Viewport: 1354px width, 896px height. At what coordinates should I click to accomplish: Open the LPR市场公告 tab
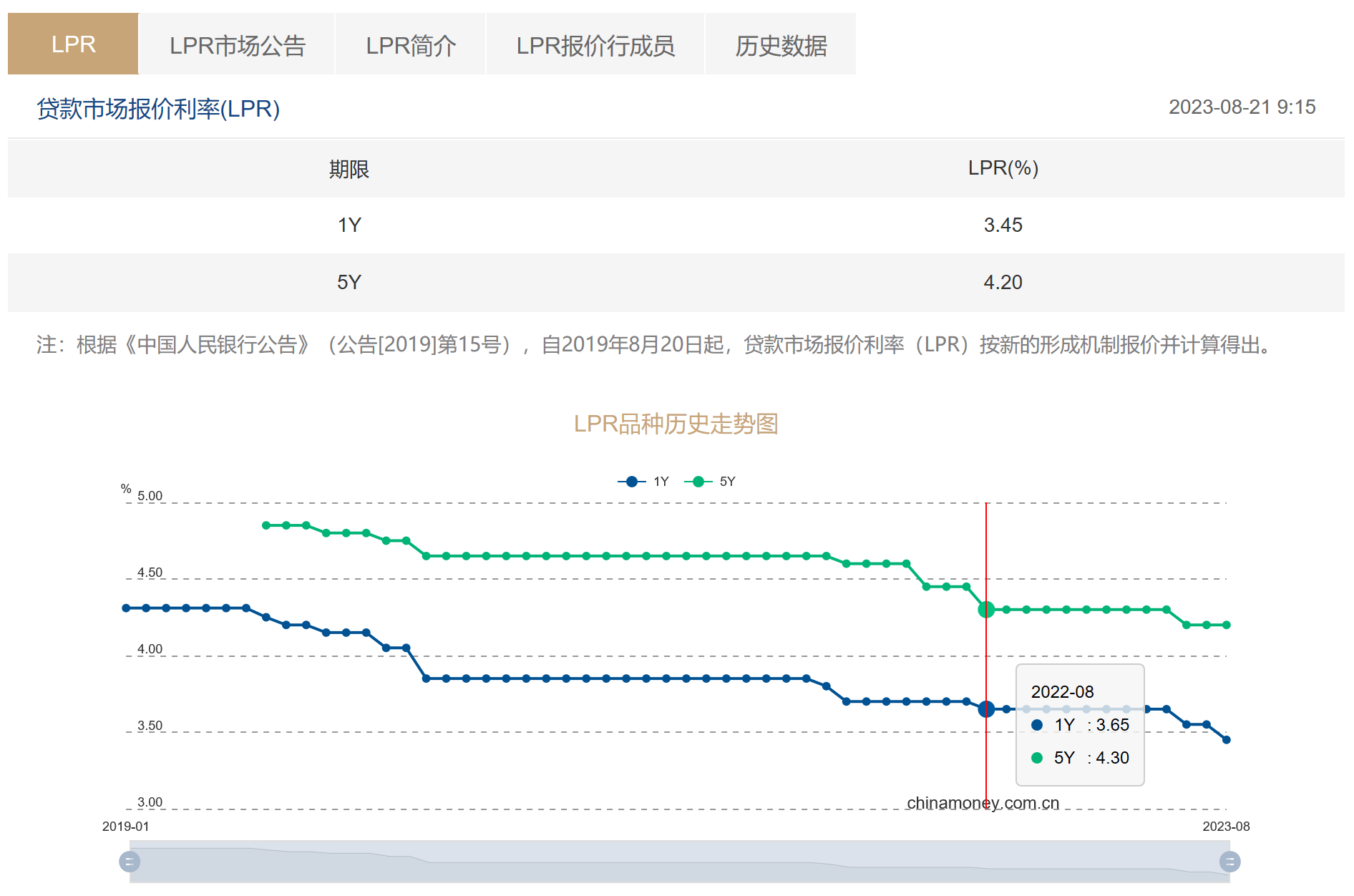click(237, 44)
